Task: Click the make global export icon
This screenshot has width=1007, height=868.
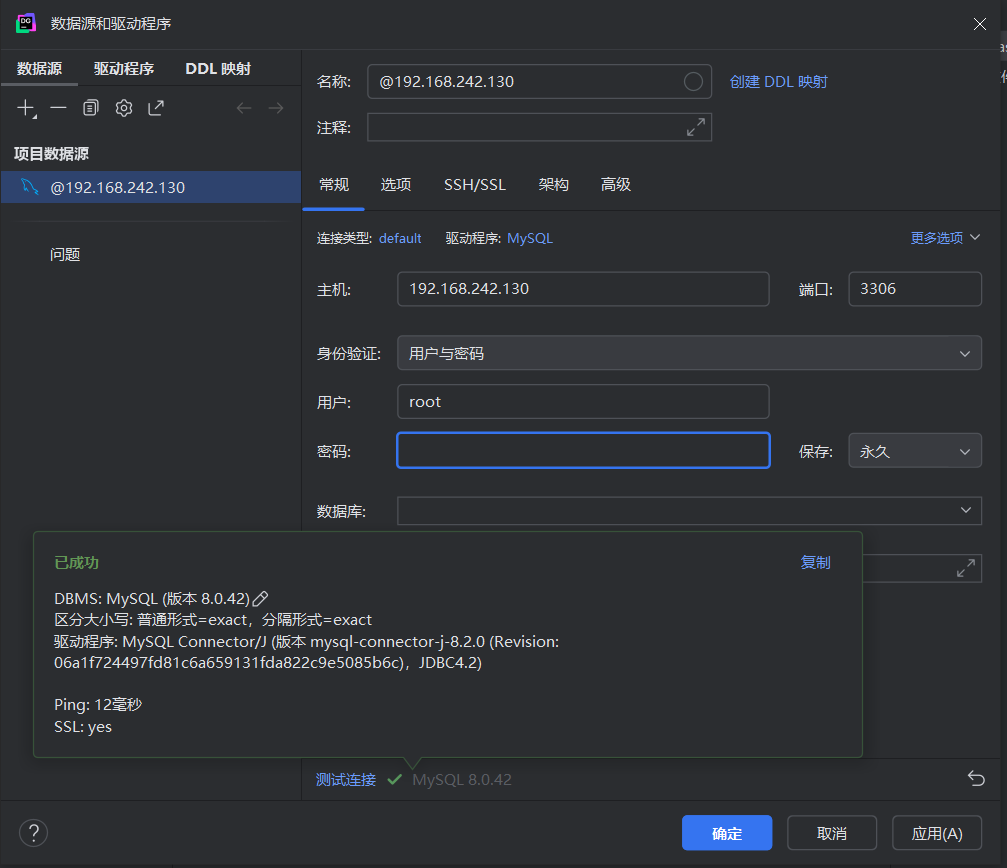Action: [156, 108]
